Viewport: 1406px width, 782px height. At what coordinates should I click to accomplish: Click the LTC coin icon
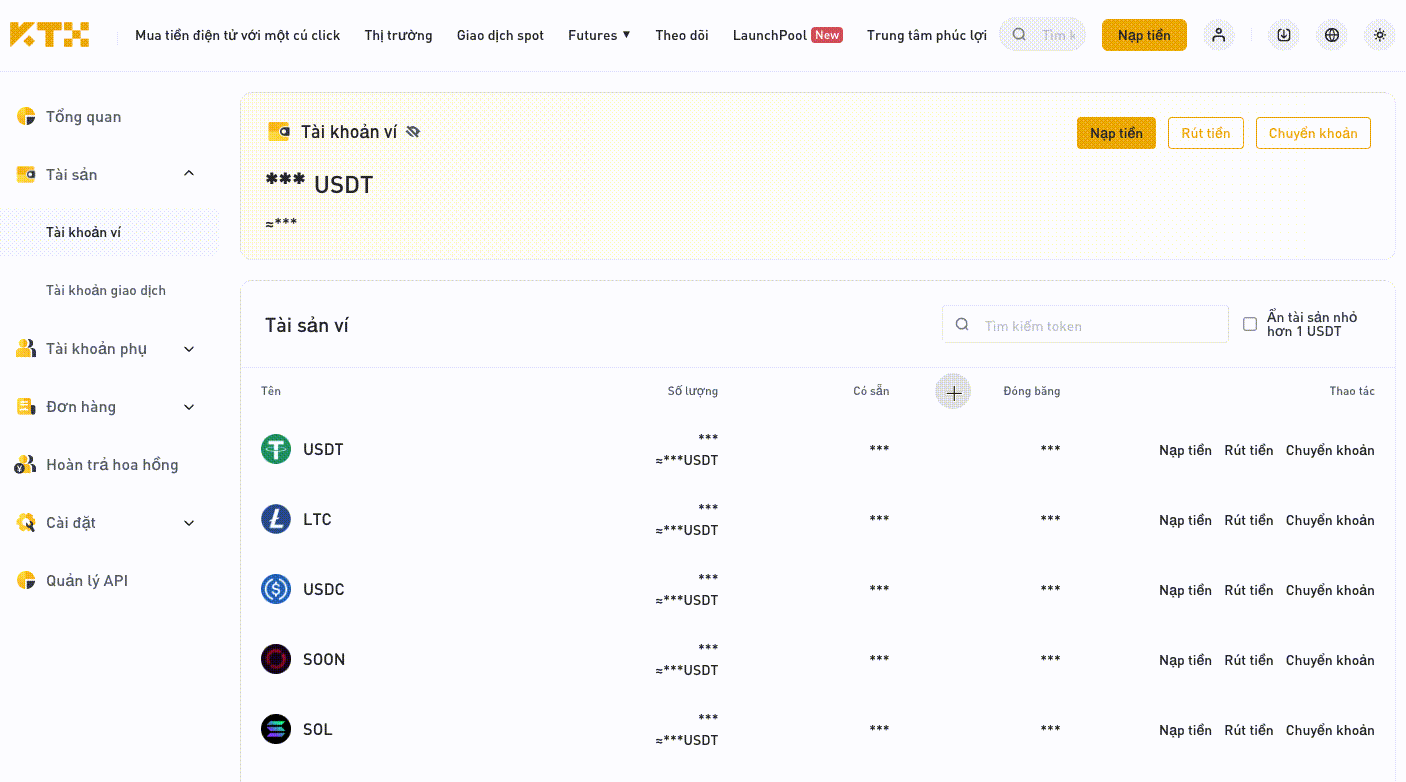(276, 519)
